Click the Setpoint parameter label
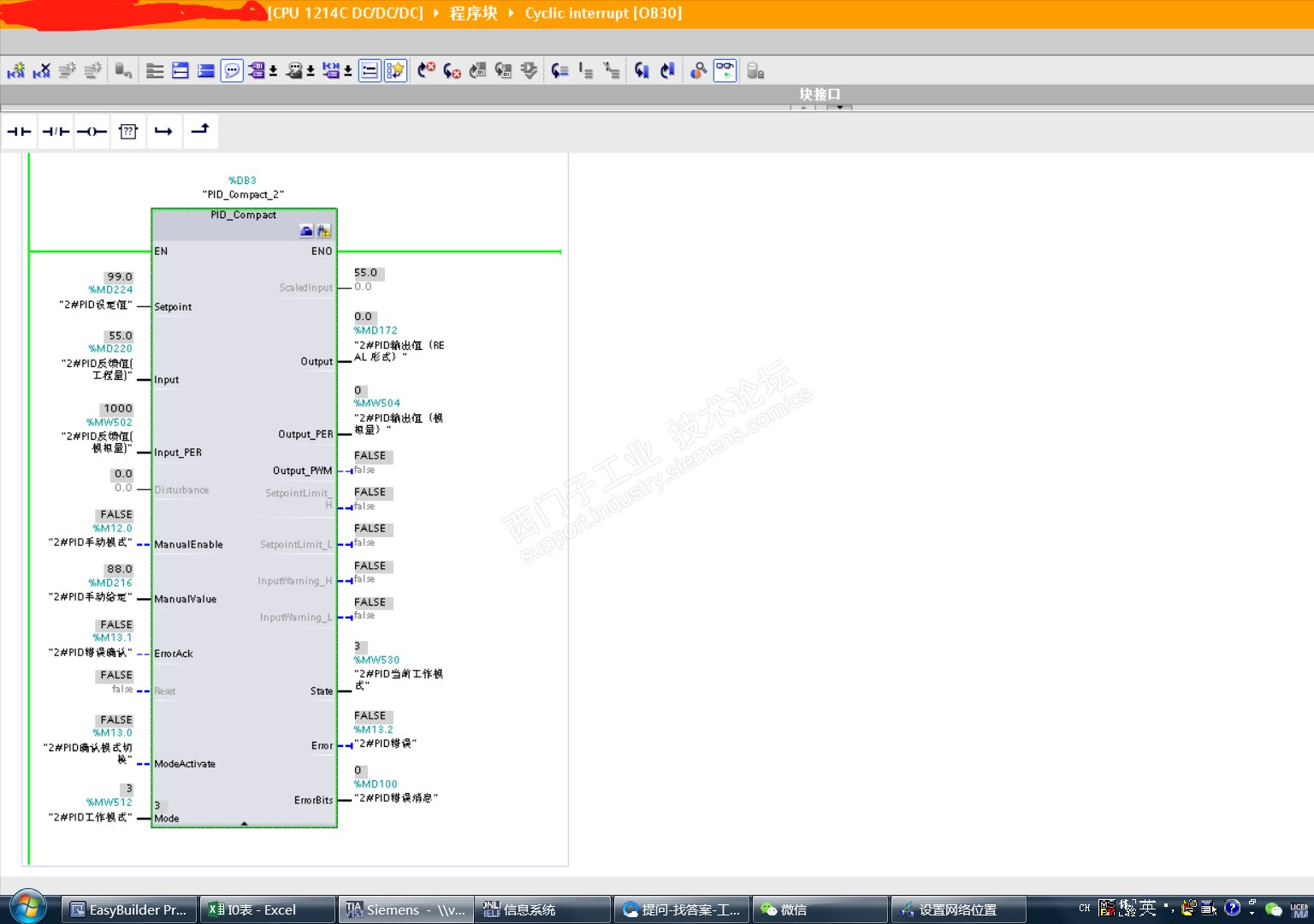The height and width of the screenshot is (924, 1314). tap(173, 307)
